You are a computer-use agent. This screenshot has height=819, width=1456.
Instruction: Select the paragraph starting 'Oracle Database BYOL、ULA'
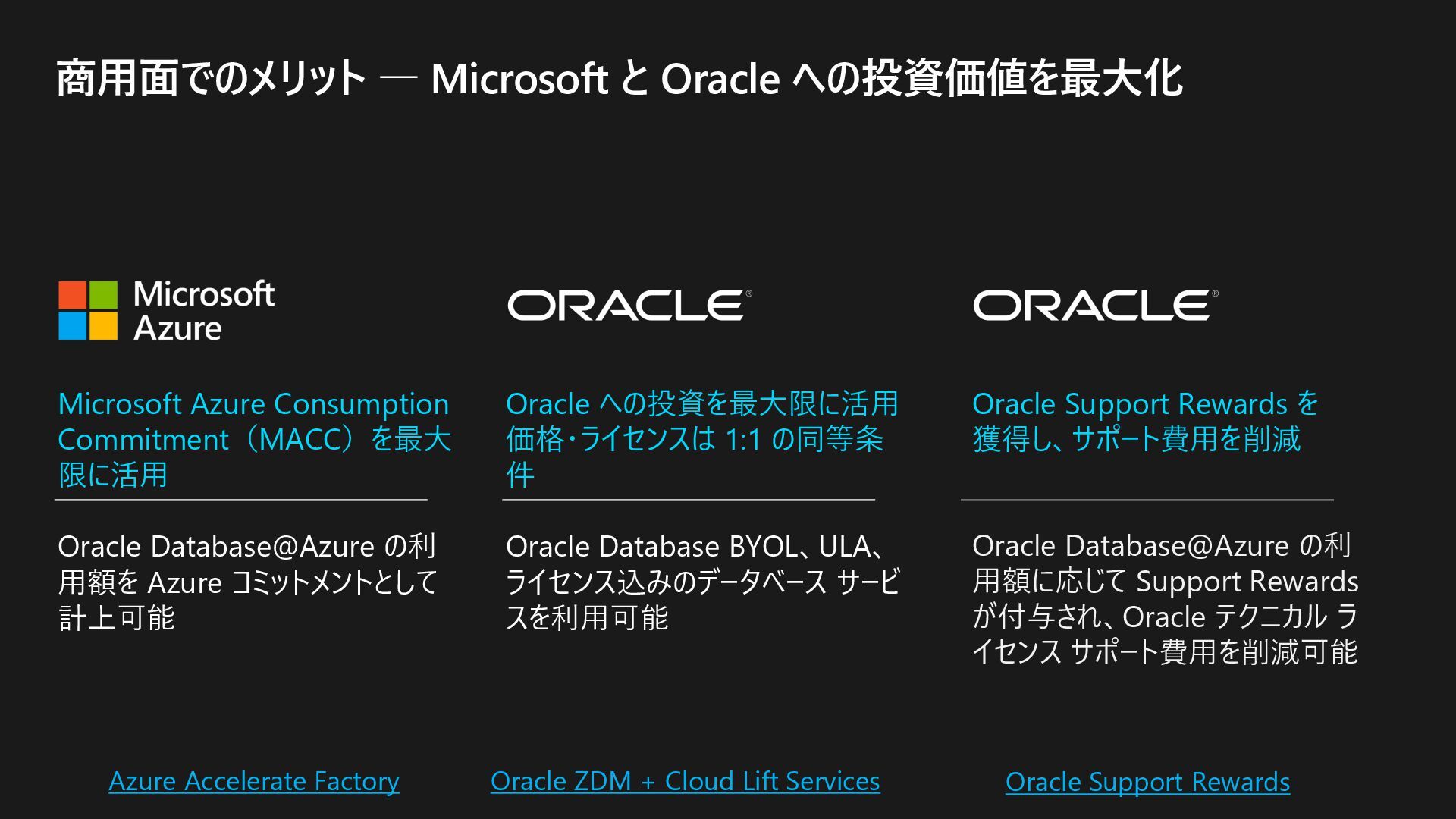[x=701, y=582]
